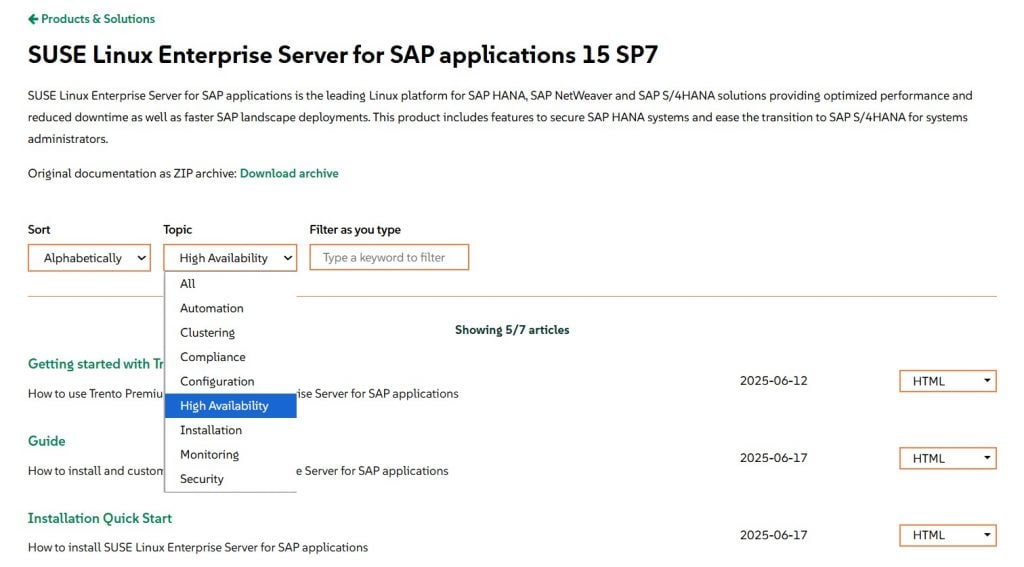
Task: Choose Compliance topic option
Action: click(x=231, y=357)
